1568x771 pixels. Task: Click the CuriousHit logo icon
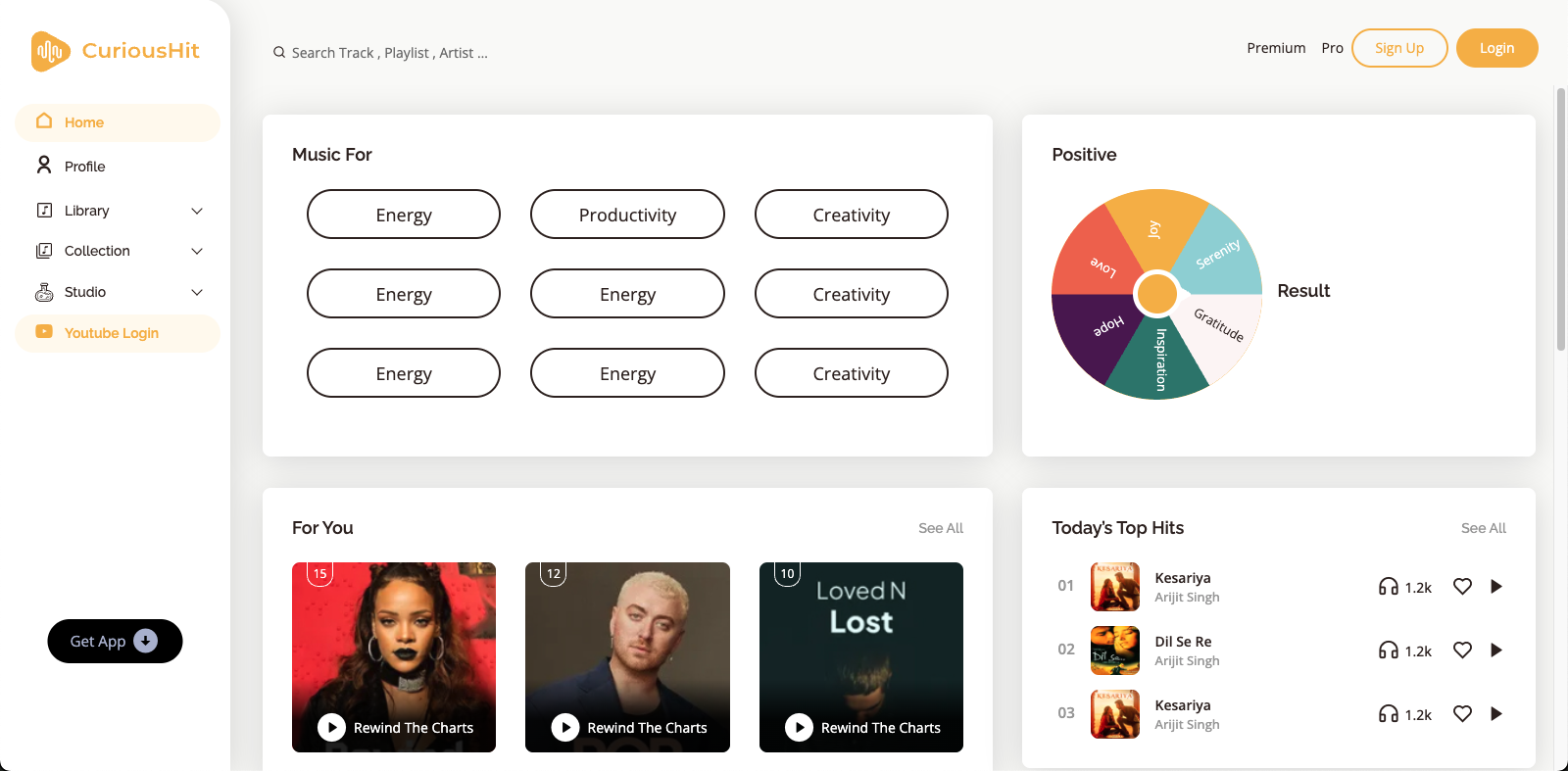click(50, 51)
